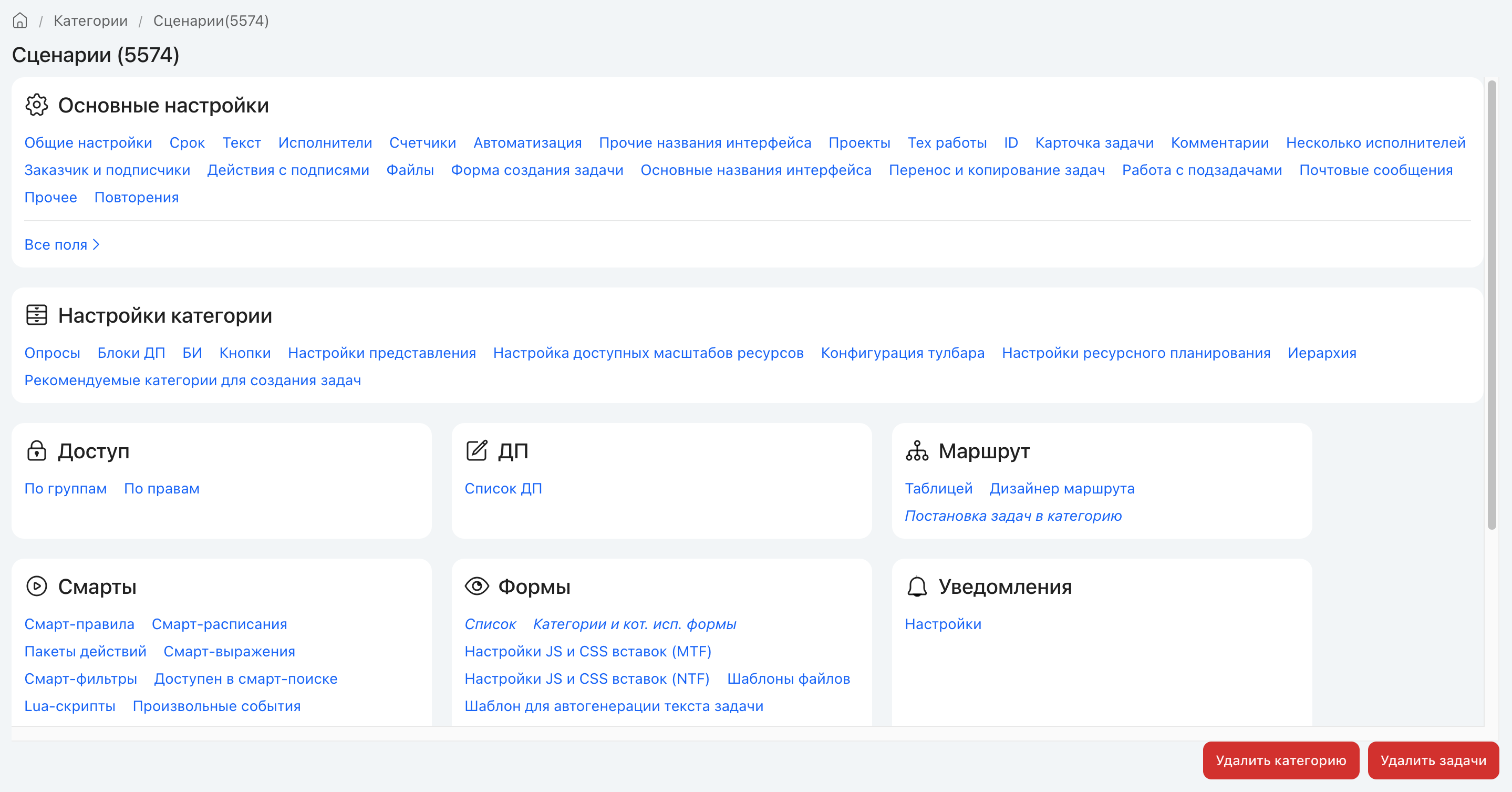This screenshot has width=1512, height=792.
Task: Open notification Настройки link
Action: point(943,624)
